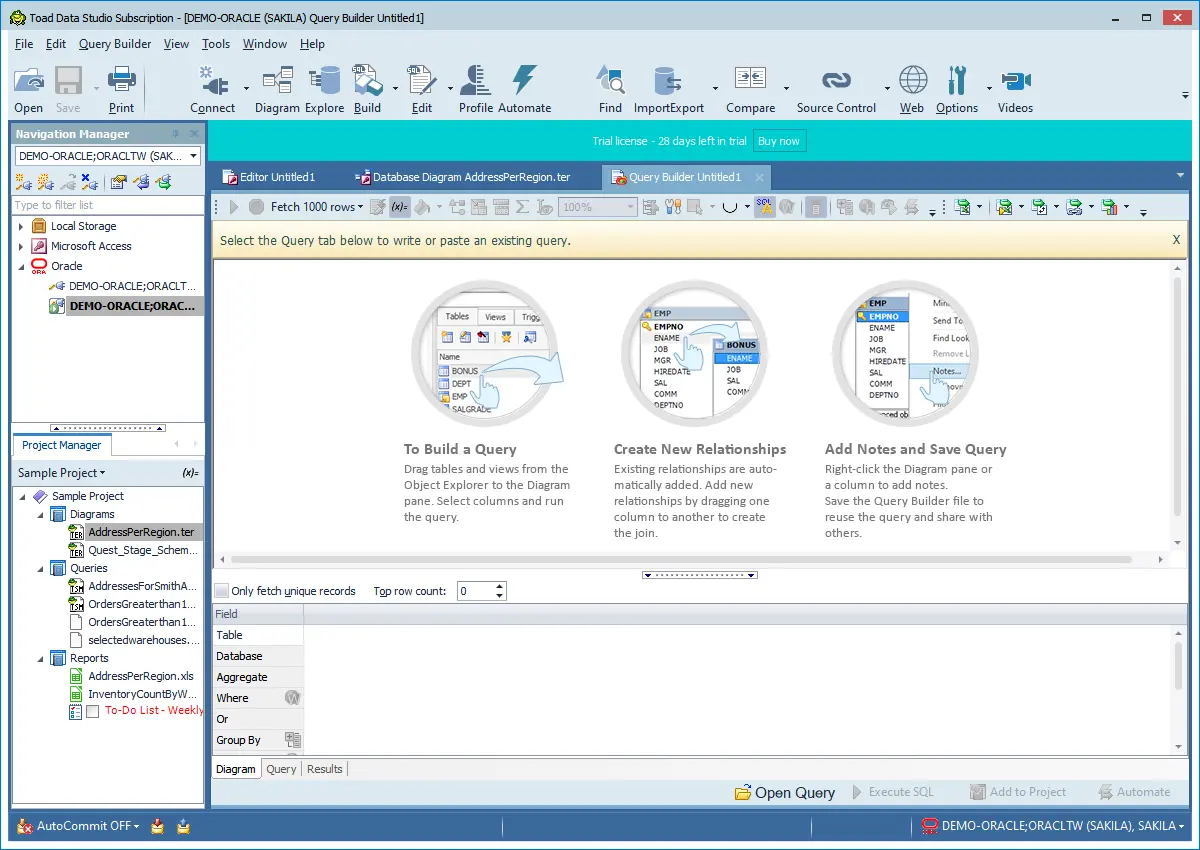
Task: Open the Query Builder menu
Action: tap(115, 44)
